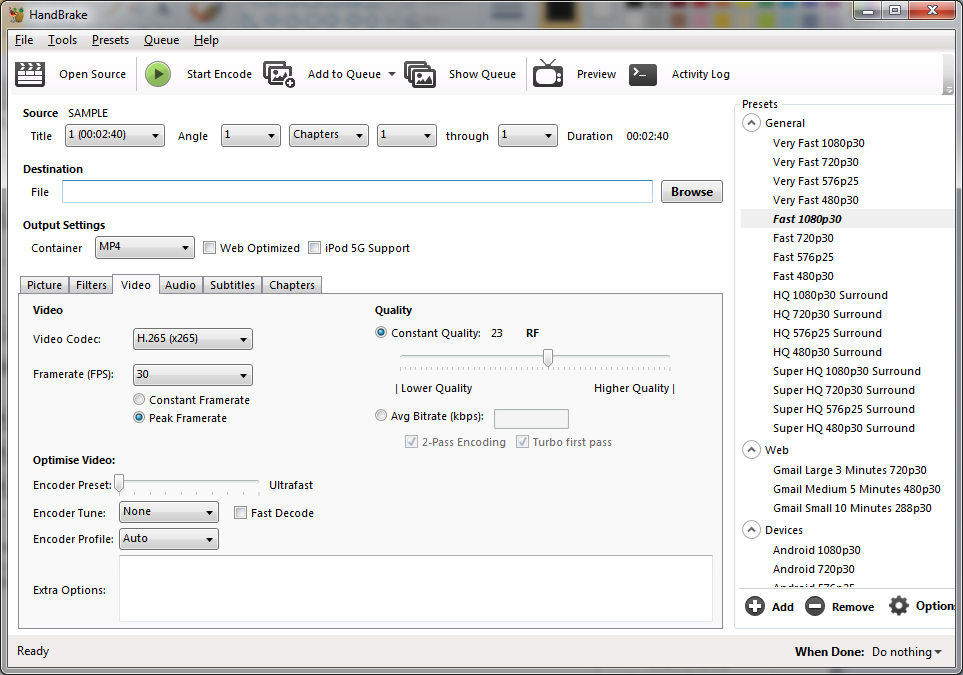Collapse the General presets group
Viewport: 963px width, 675px height.
751,123
